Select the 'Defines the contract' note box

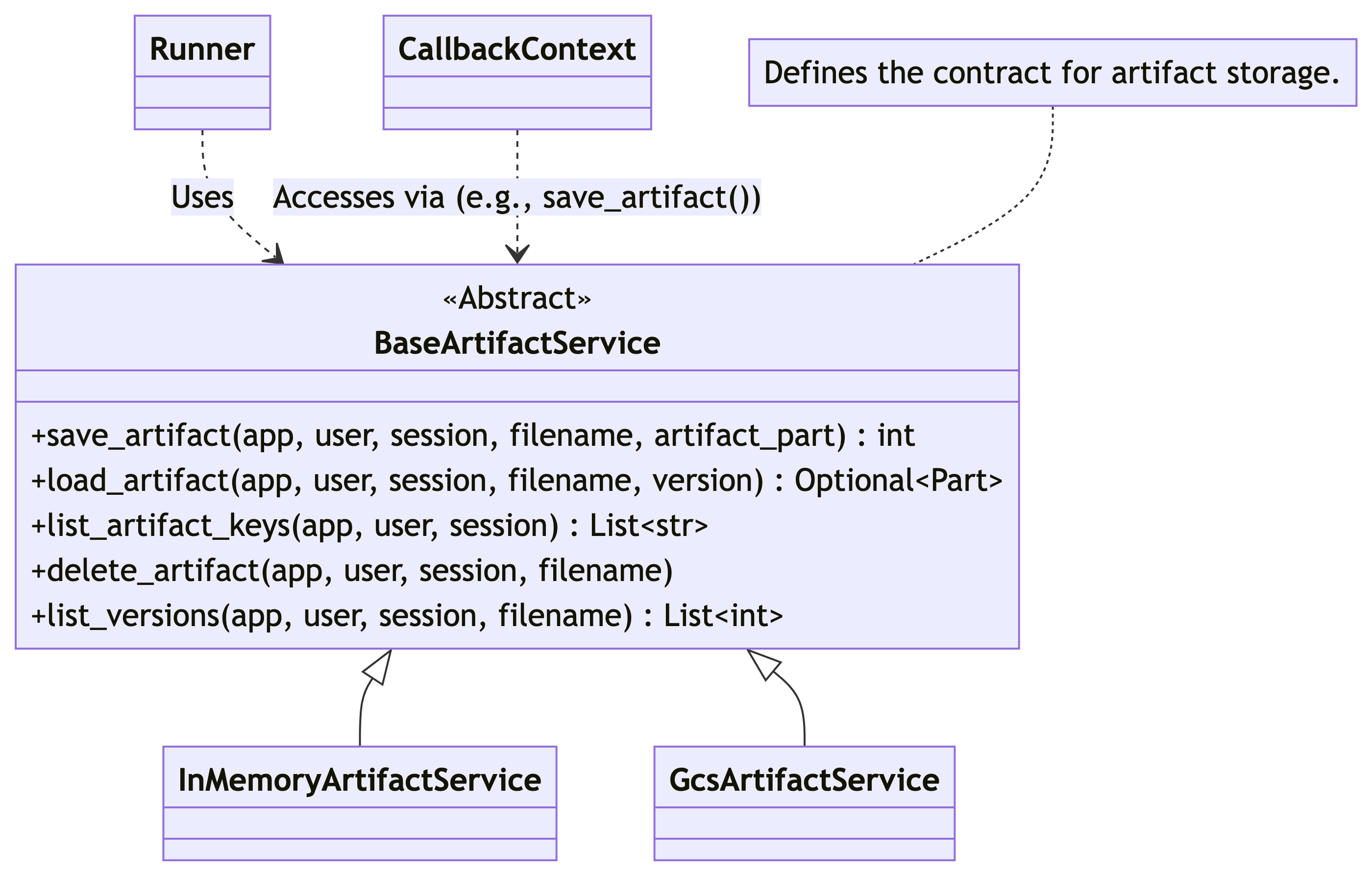point(1052,73)
